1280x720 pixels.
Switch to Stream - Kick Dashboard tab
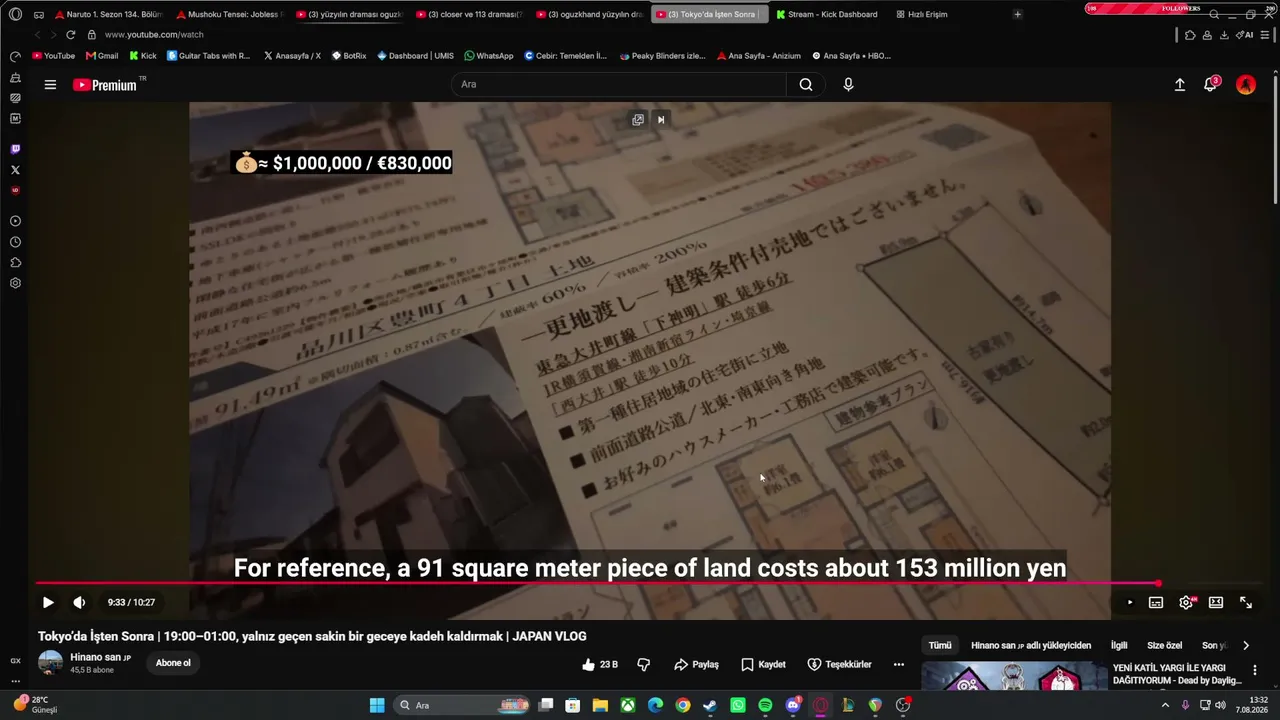click(x=827, y=14)
